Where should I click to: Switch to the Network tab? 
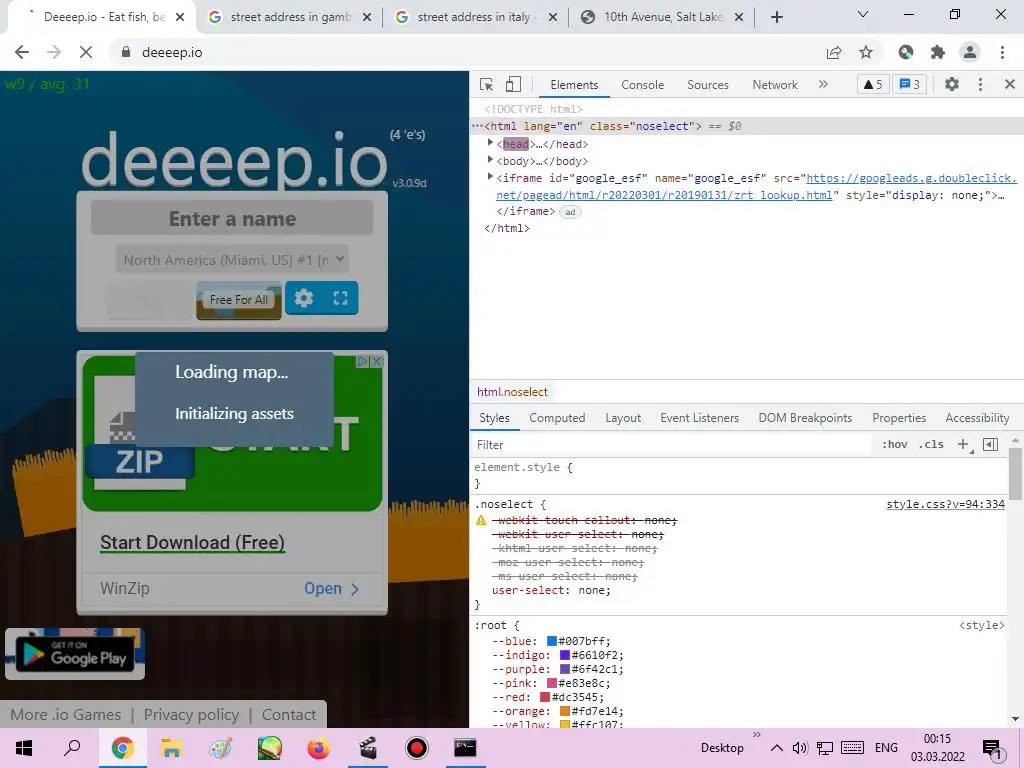(775, 85)
